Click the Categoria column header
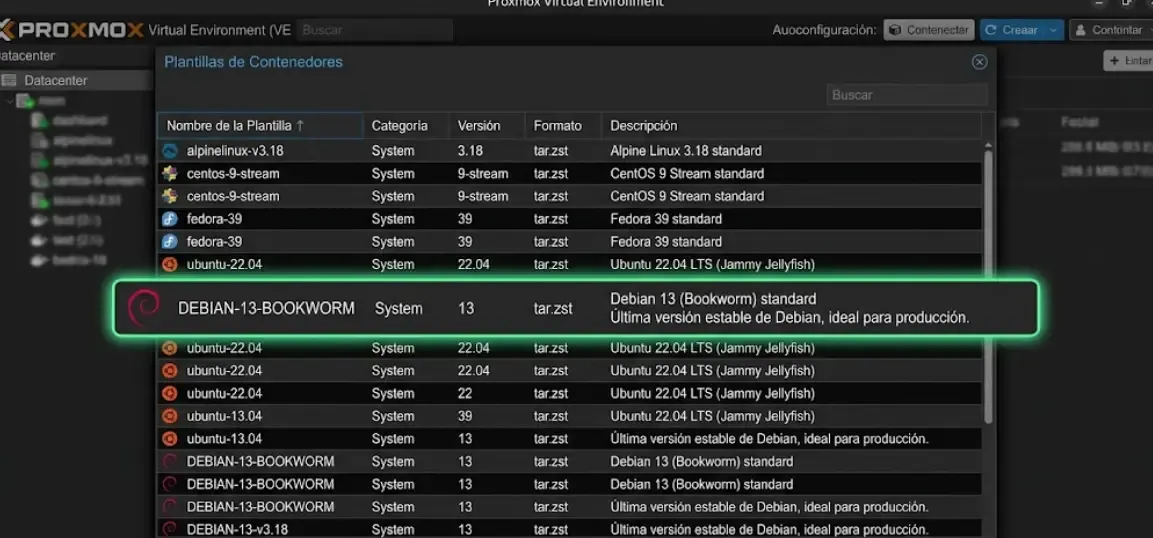1153x538 pixels. point(406,126)
